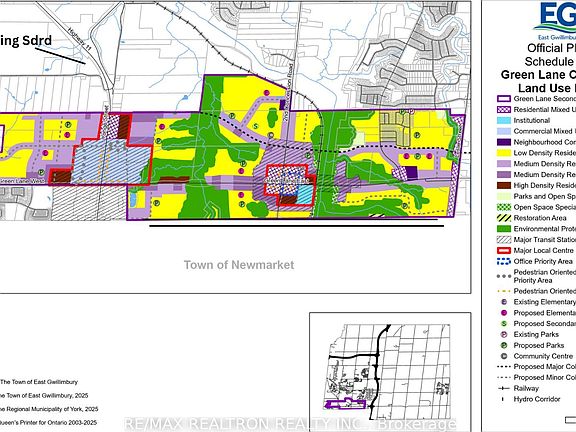The height and width of the screenshot is (432, 576).
Task: Click 'Queen's Printer for Ontario 2003-2025' credit line
Action: coord(48,423)
